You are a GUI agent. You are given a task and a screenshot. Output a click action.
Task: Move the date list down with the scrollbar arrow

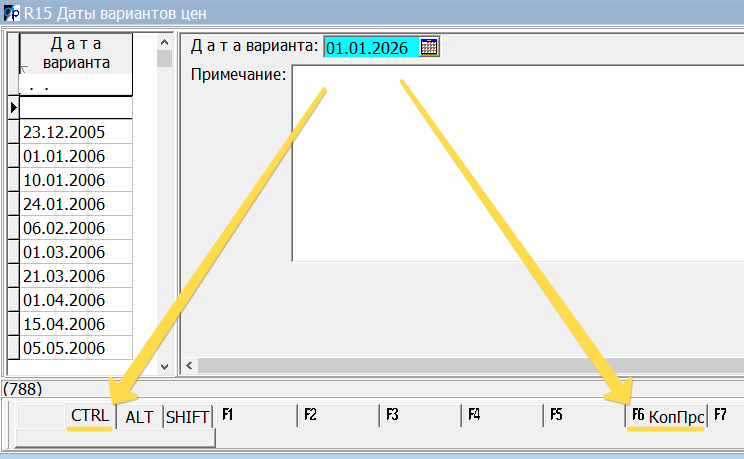coord(164,366)
